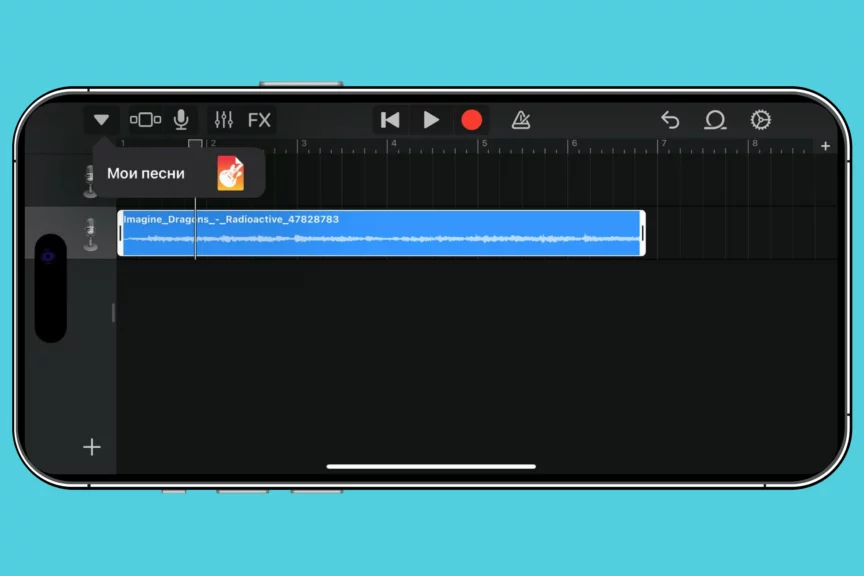Viewport: 864px width, 576px height.
Task: Tap the GarageBand document icon
Action: [x=231, y=173]
